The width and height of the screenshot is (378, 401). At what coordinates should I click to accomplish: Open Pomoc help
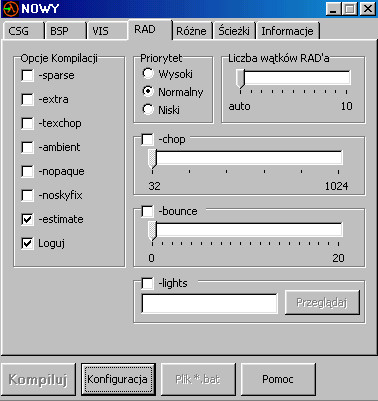coord(278,379)
